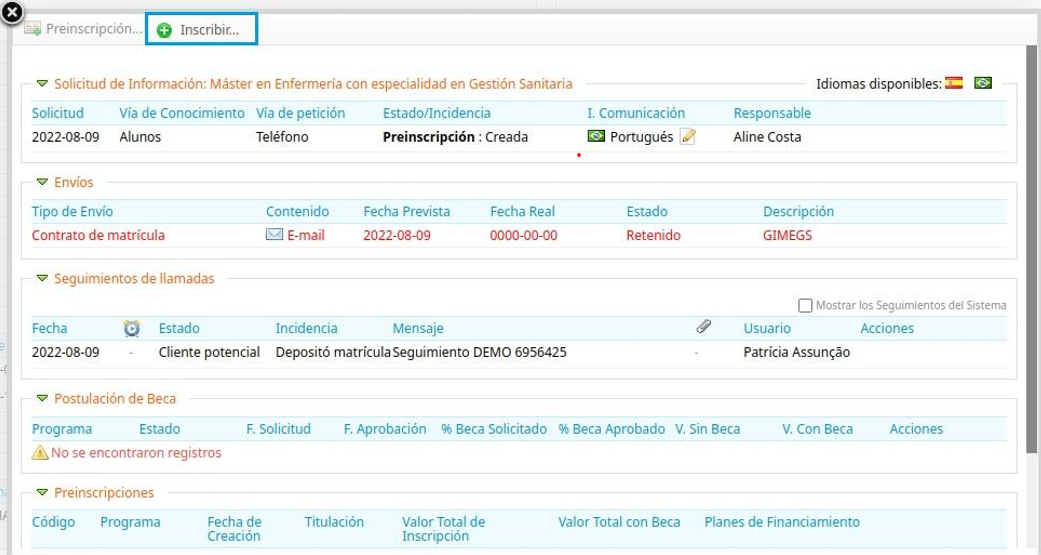Viewport: 1041px width, 555px height.
Task: Collapse the Envíos section
Action: 42,183
